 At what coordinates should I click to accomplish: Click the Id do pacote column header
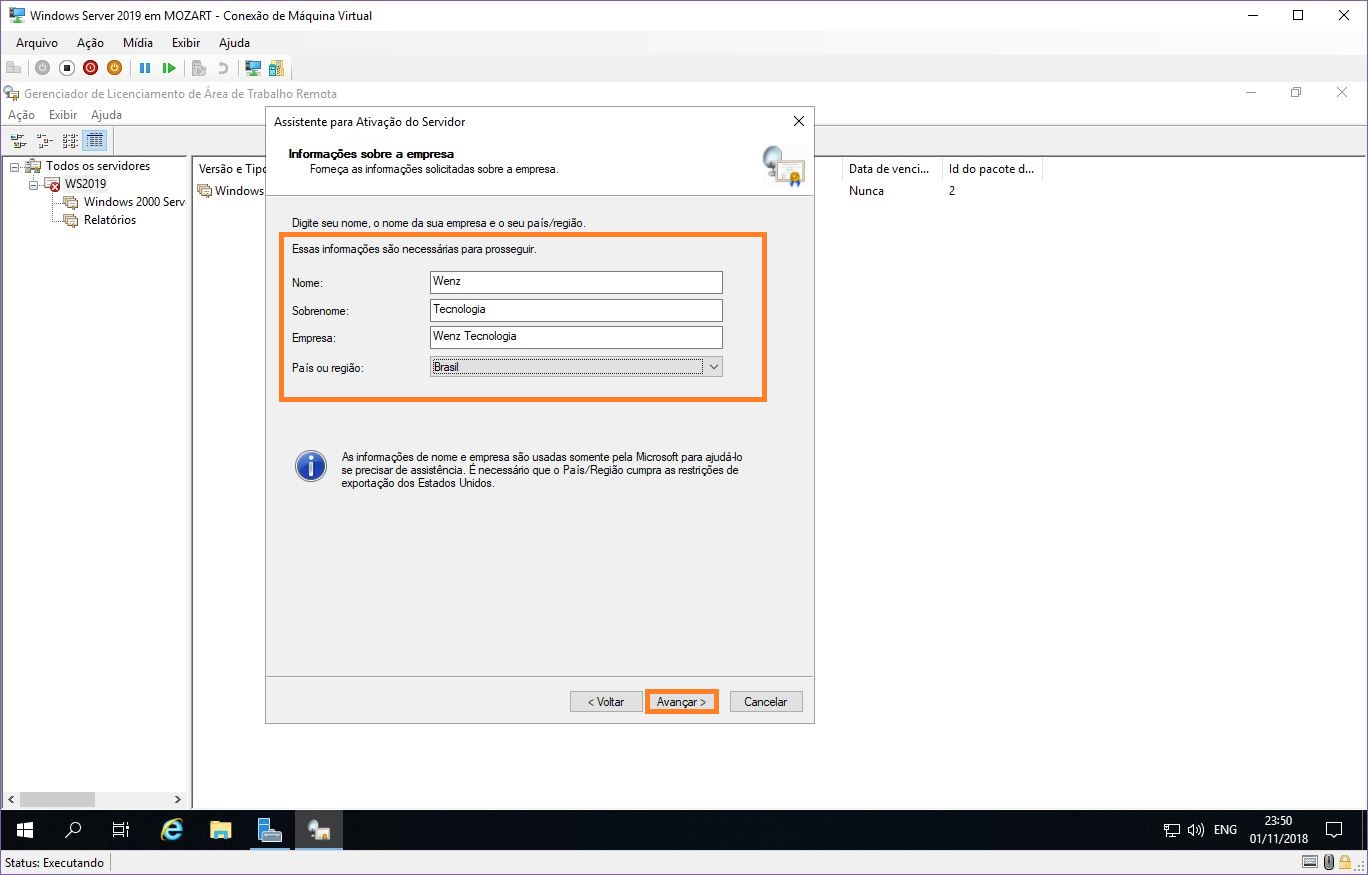click(992, 169)
